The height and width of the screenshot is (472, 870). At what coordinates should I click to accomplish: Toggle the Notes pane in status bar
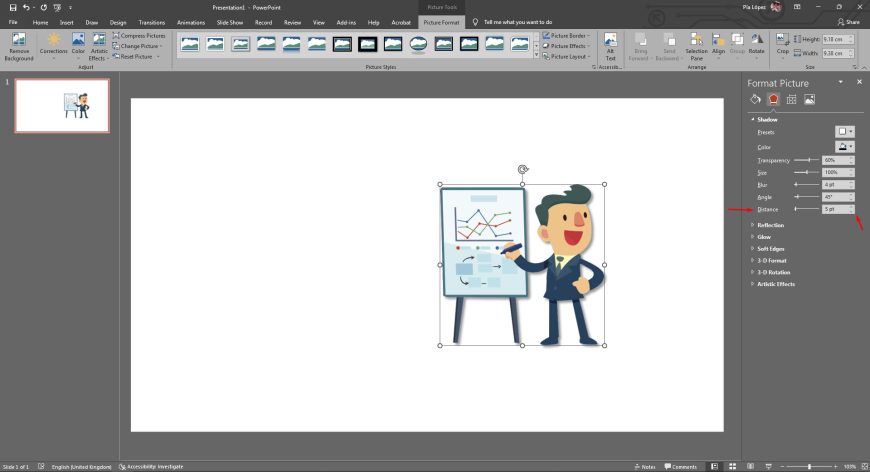click(x=645, y=466)
